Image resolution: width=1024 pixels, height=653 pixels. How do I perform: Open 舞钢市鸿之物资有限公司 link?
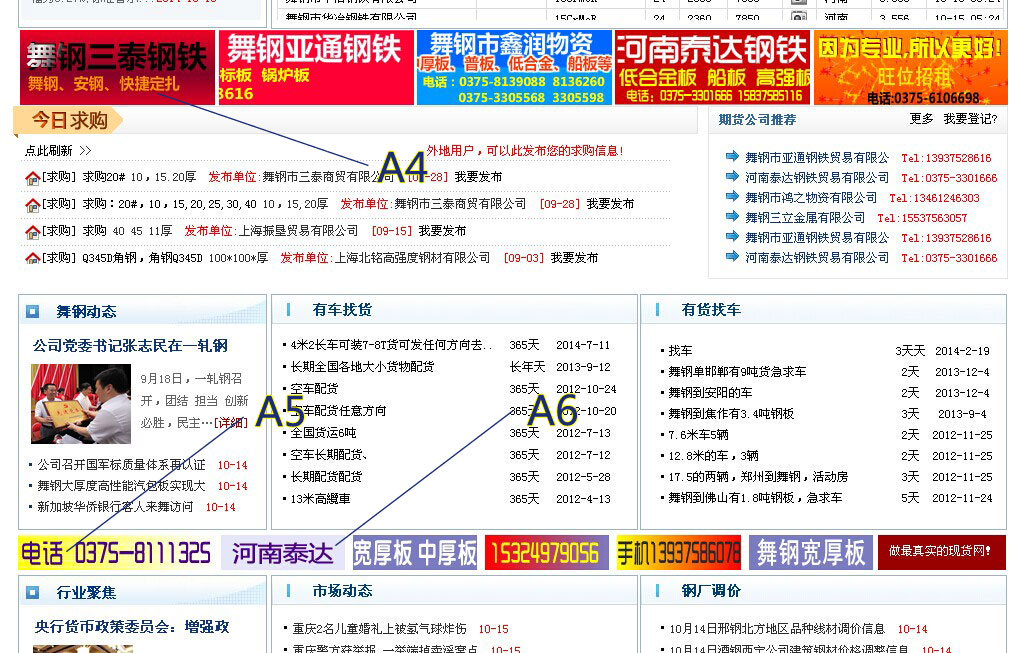click(x=811, y=197)
